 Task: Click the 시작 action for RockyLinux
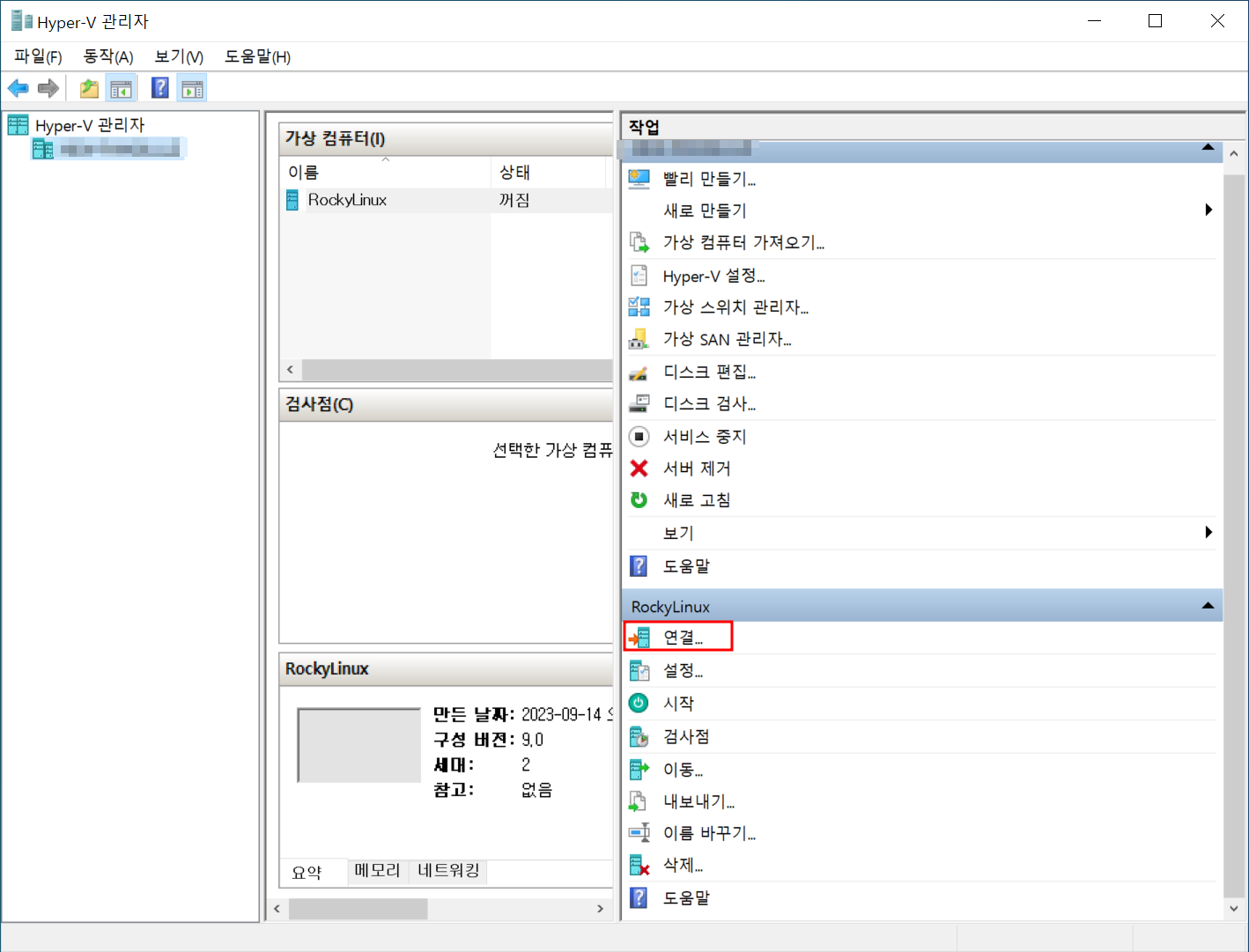tap(678, 703)
